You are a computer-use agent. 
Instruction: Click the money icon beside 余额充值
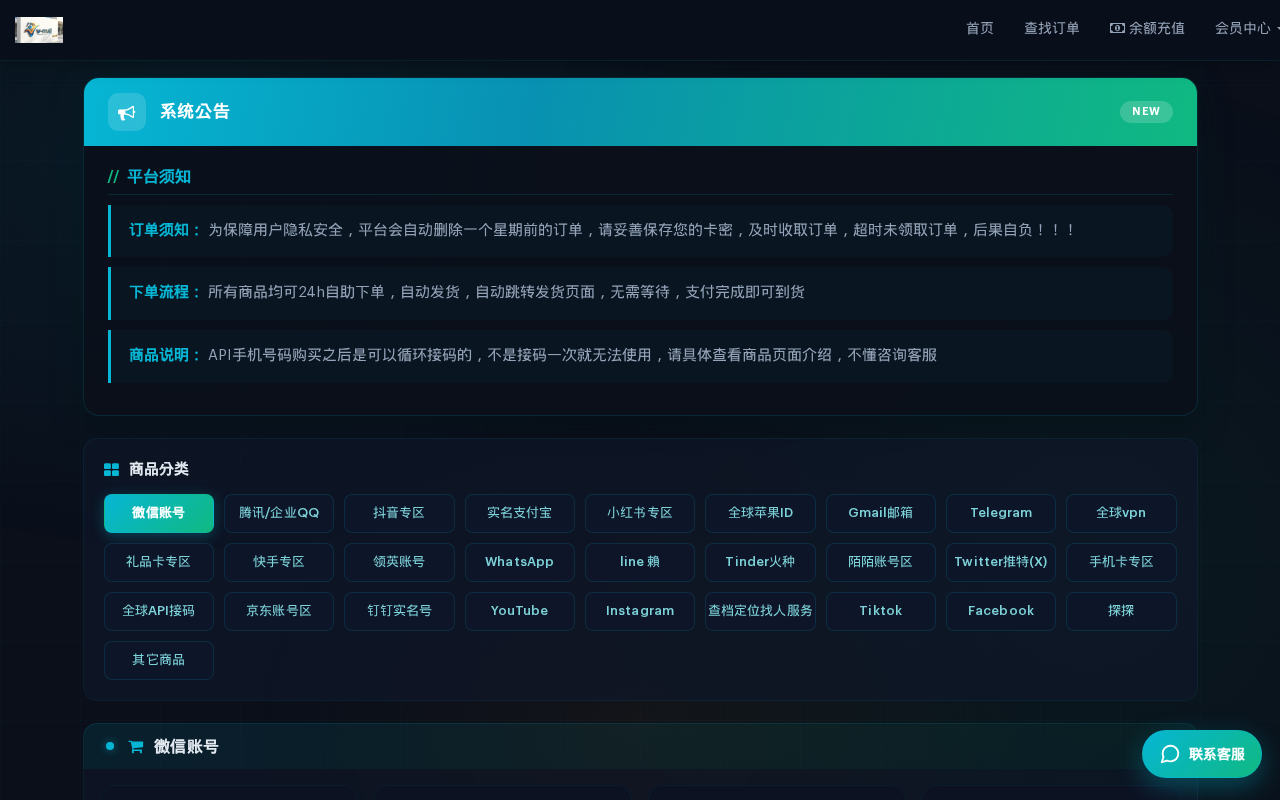click(x=1117, y=28)
